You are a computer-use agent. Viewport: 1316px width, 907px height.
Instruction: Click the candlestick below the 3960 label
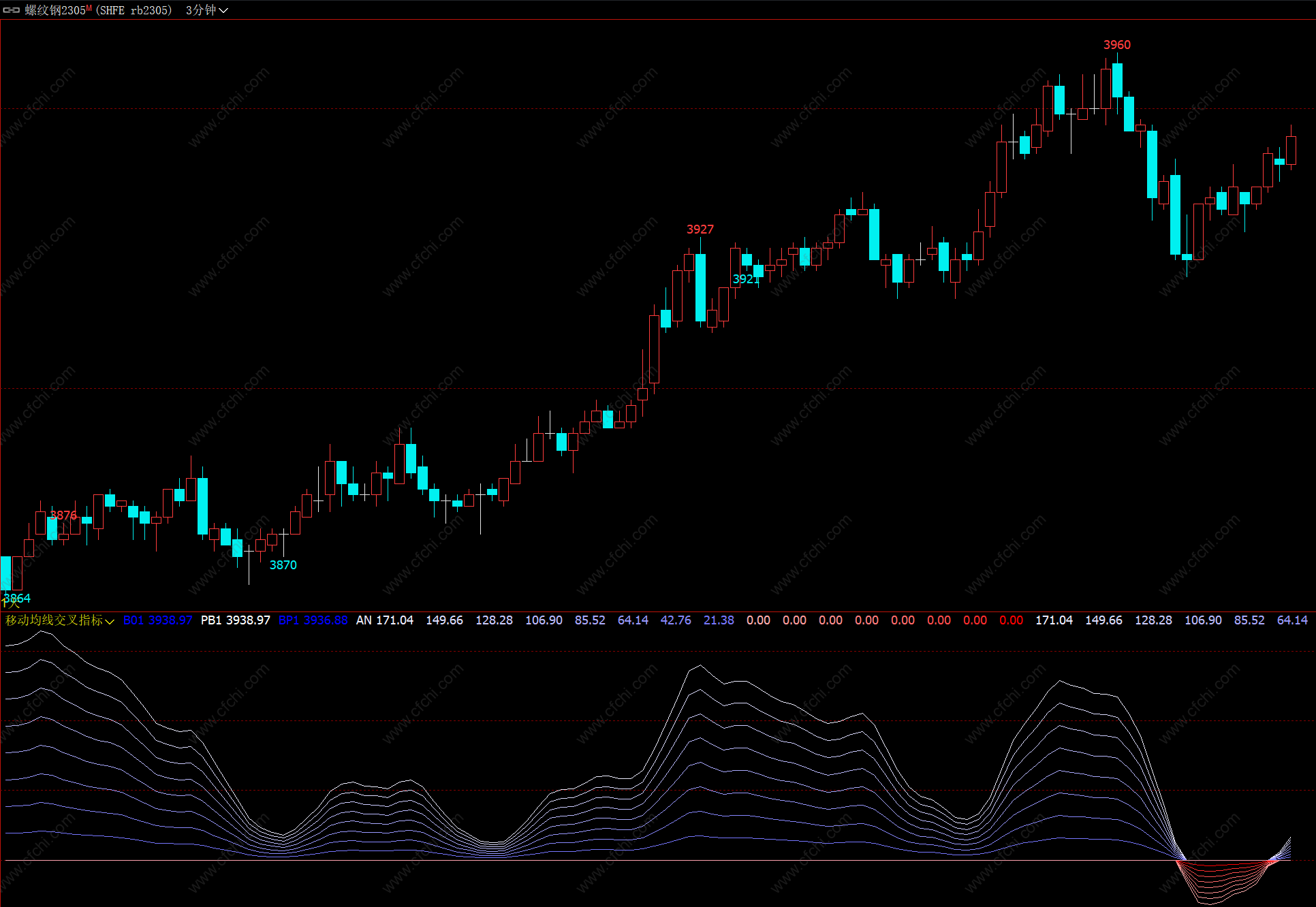tap(1117, 80)
